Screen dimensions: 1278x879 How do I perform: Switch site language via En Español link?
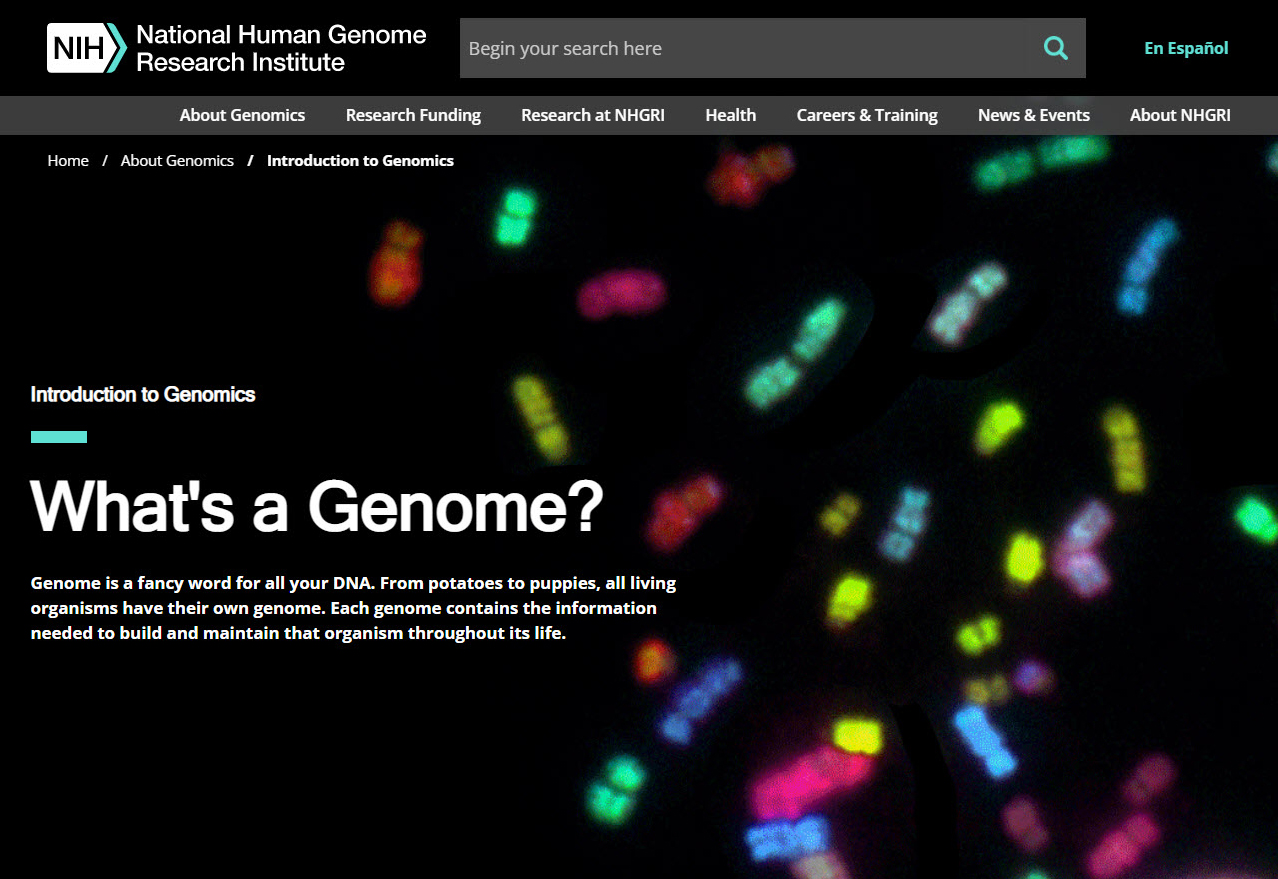(x=1185, y=47)
